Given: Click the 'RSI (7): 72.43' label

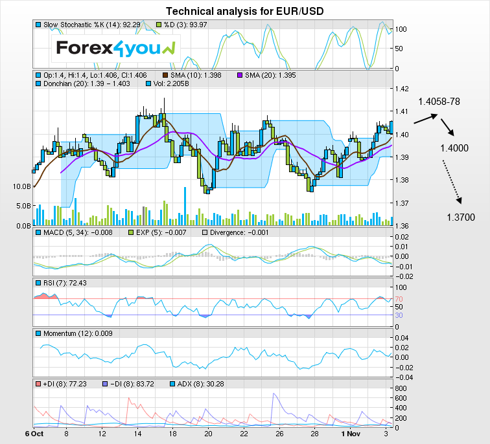Looking at the screenshot, I should coord(65,283).
